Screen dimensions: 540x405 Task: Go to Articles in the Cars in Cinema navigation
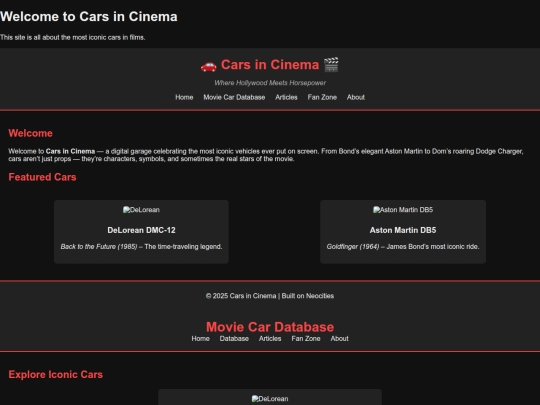tap(286, 97)
